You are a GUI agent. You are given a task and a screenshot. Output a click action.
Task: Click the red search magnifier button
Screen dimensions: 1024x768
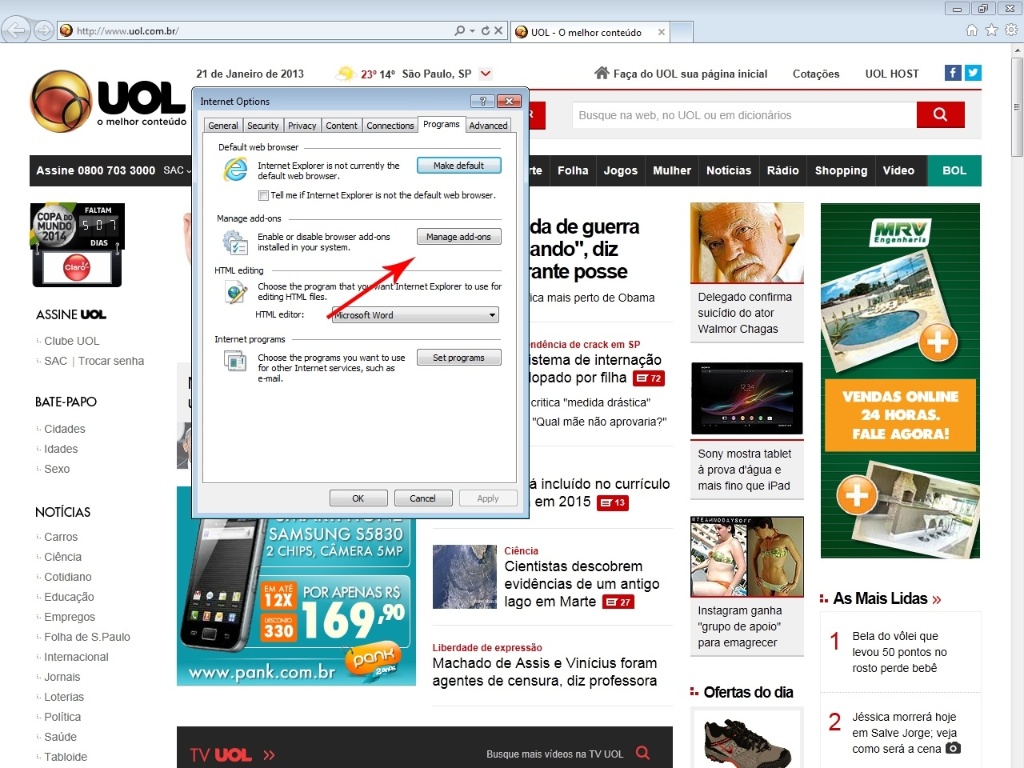pyautogui.click(x=940, y=115)
